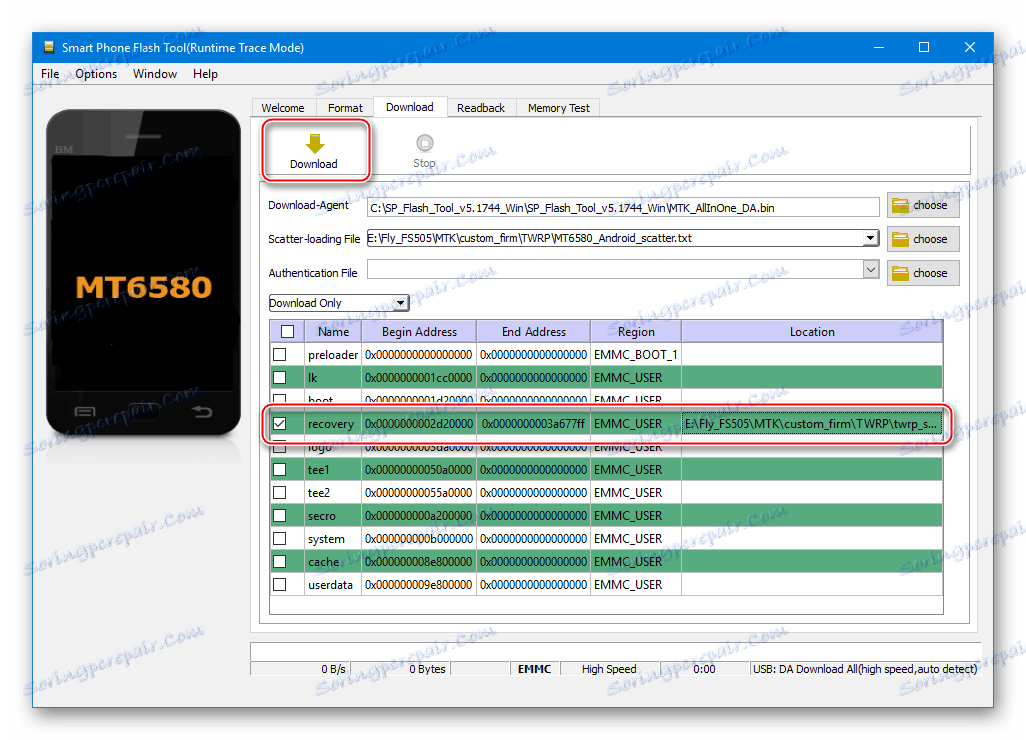Open the Help menu

point(205,74)
